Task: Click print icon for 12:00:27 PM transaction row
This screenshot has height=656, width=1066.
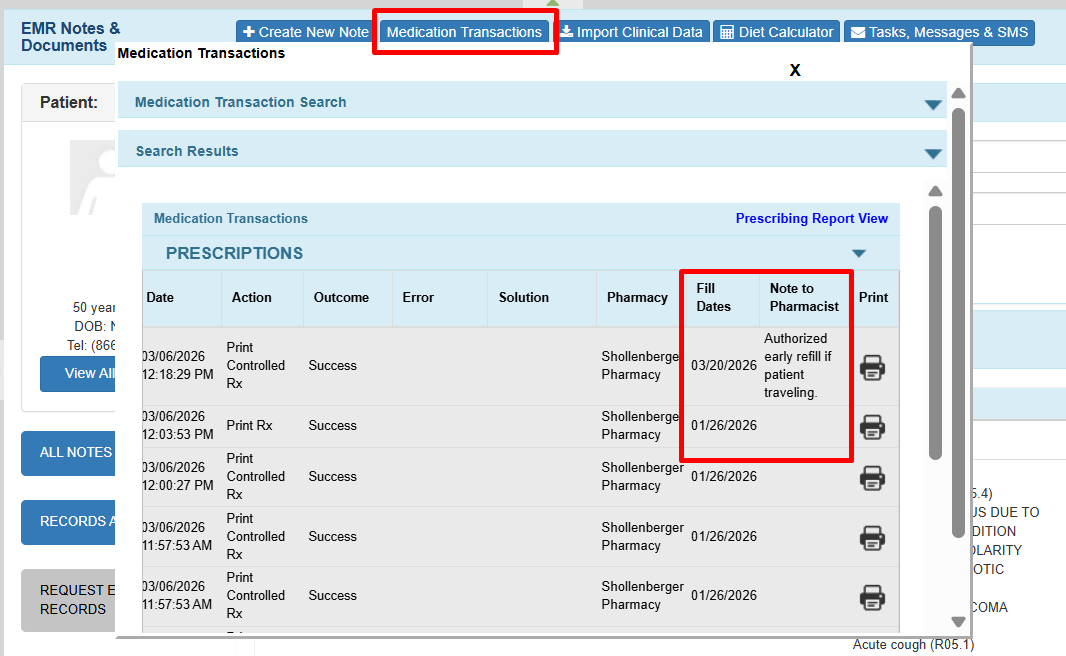Action: [x=872, y=478]
